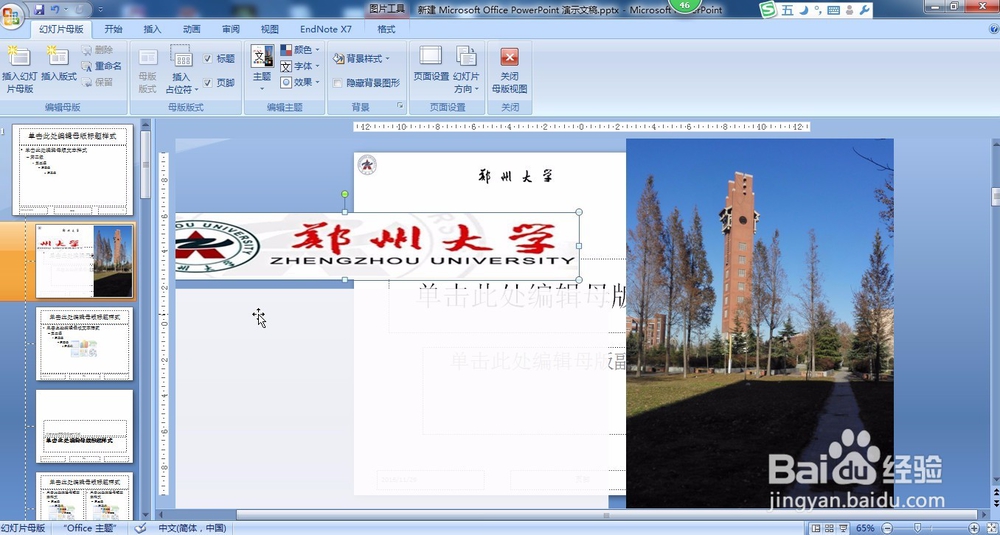
Task: Select the third title-and-content layout thumbnail
Action: tap(85, 344)
